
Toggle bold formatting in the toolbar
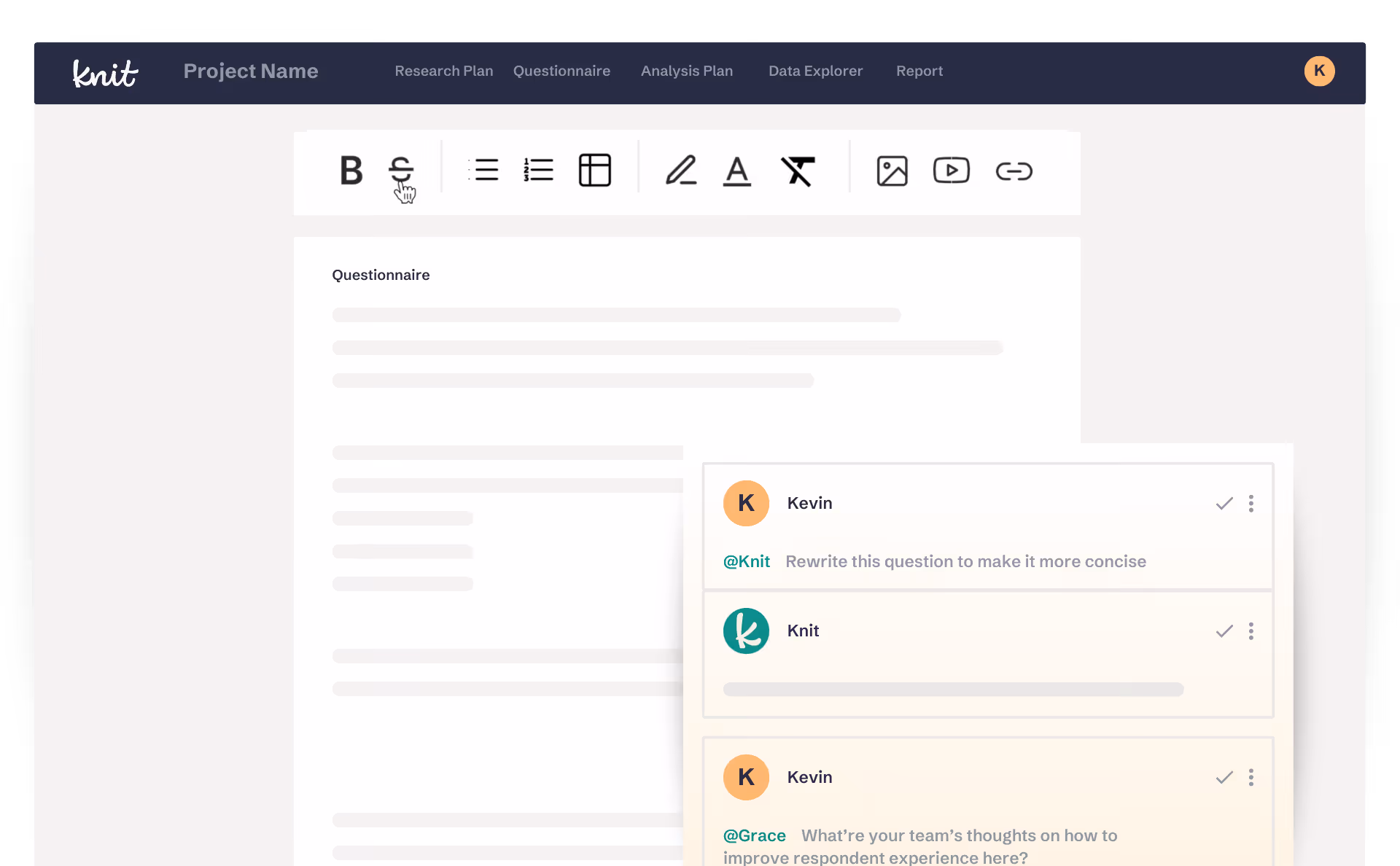click(x=351, y=171)
